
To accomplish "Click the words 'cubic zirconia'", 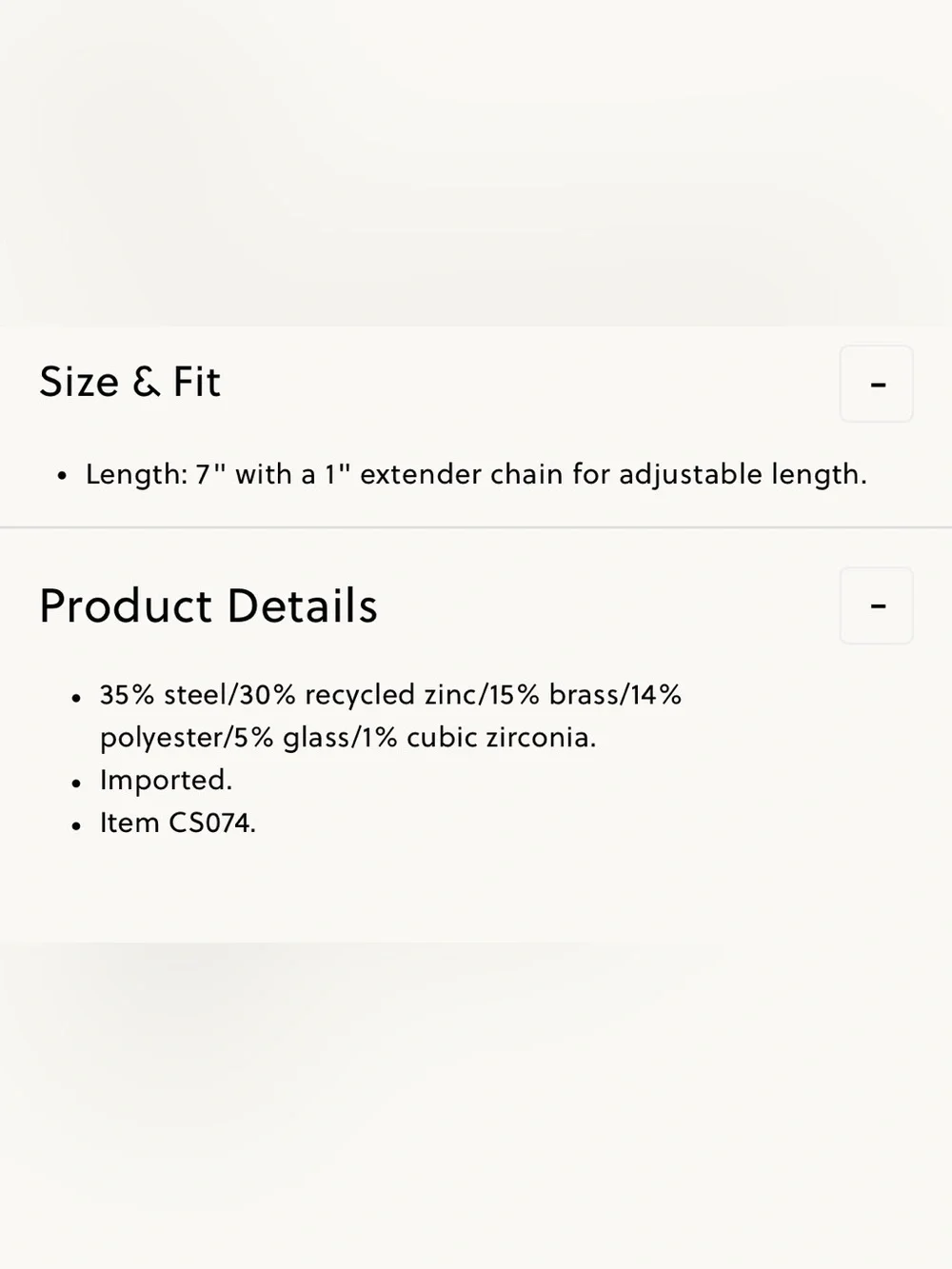I will (x=501, y=738).
